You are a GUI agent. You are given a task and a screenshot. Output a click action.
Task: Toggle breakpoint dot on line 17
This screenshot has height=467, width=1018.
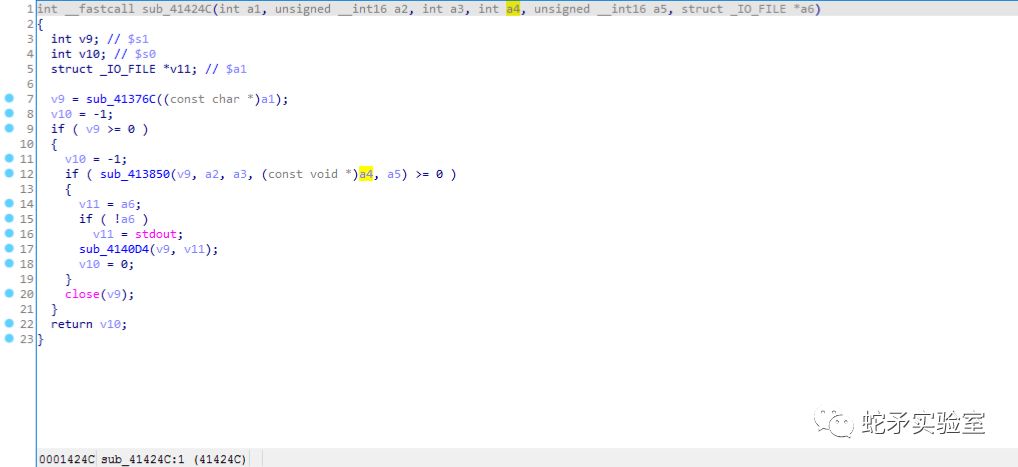9,248
